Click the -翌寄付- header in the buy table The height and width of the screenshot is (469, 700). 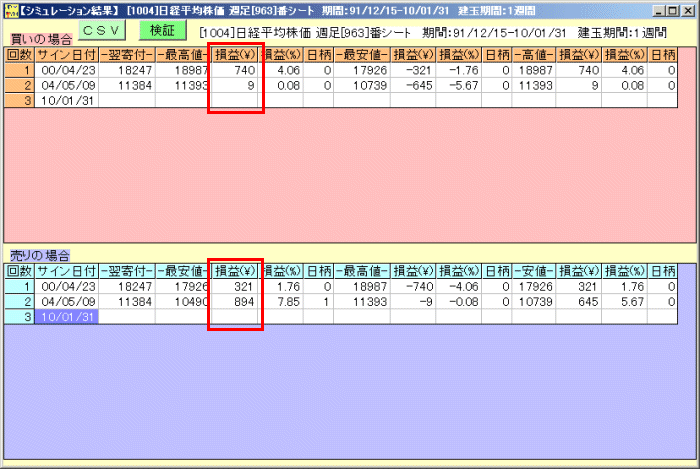(x=127, y=55)
